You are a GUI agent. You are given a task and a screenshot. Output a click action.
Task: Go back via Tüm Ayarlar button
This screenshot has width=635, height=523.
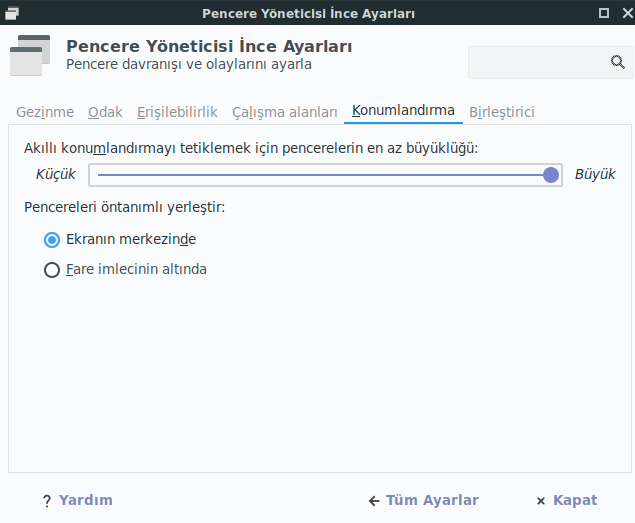[x=424, y=500]
